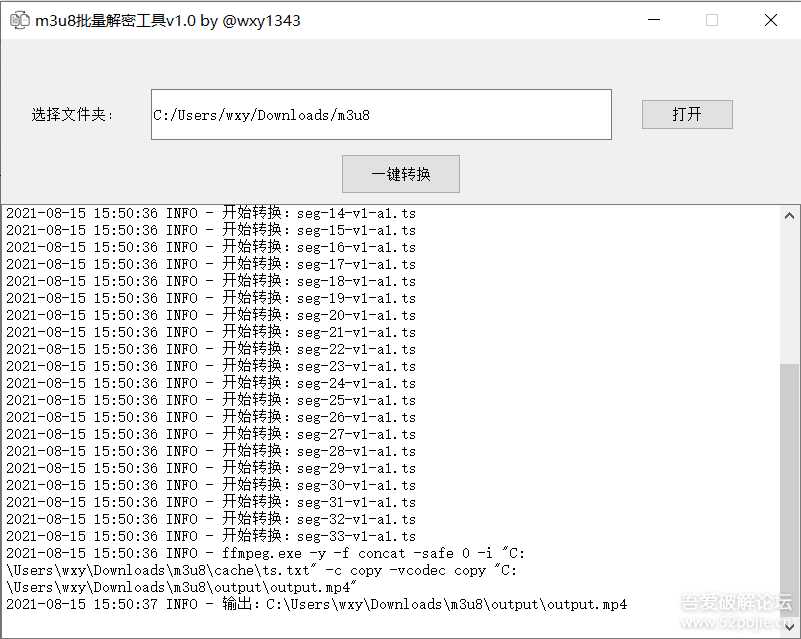
Task: Click the m3u8 tool icon in the title bar
Action: click(x=19, y=19)
